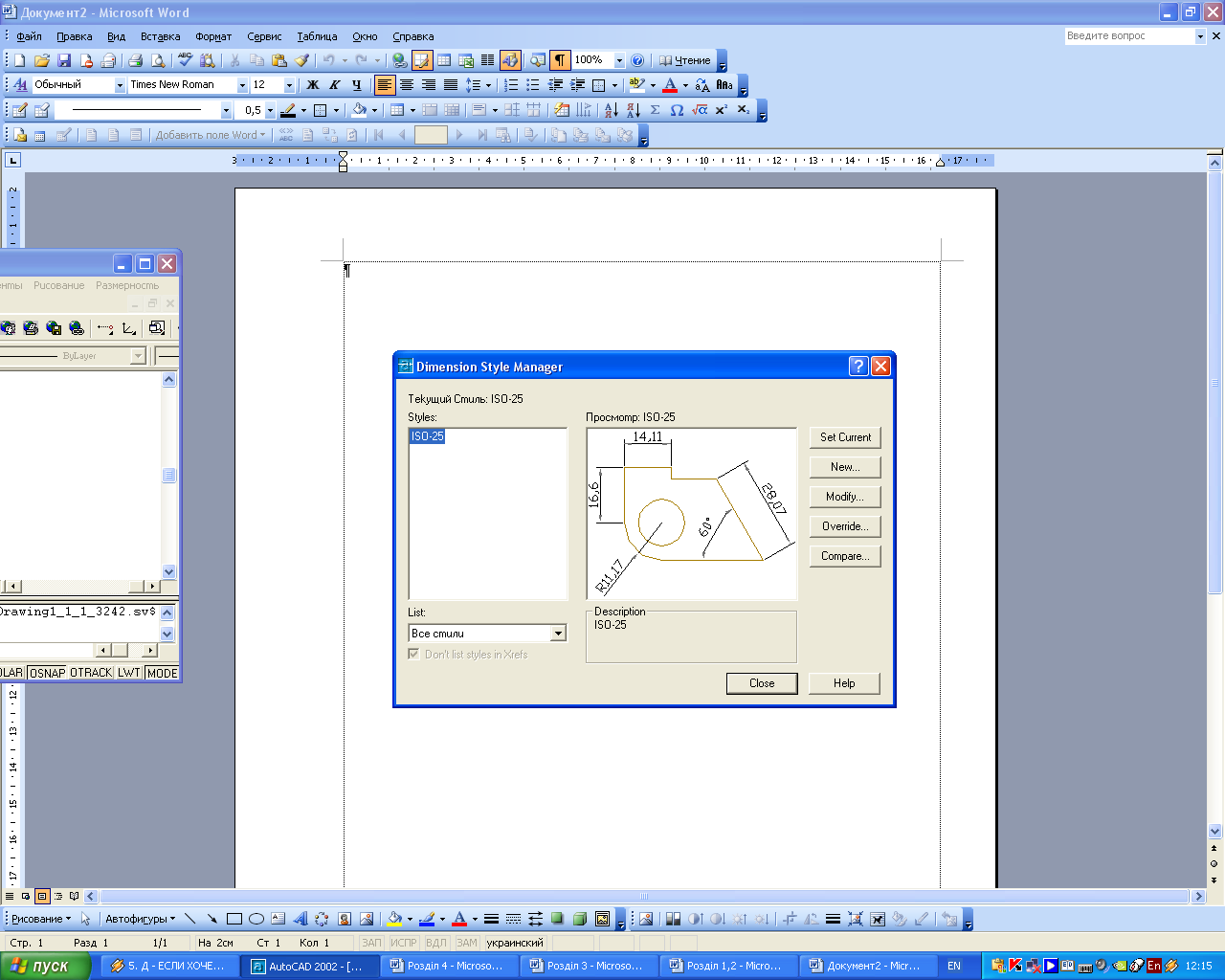This screenshot has width=1225, height=980.
Task: Click the yellow text highlight color button
Action: tap(636, 85)
